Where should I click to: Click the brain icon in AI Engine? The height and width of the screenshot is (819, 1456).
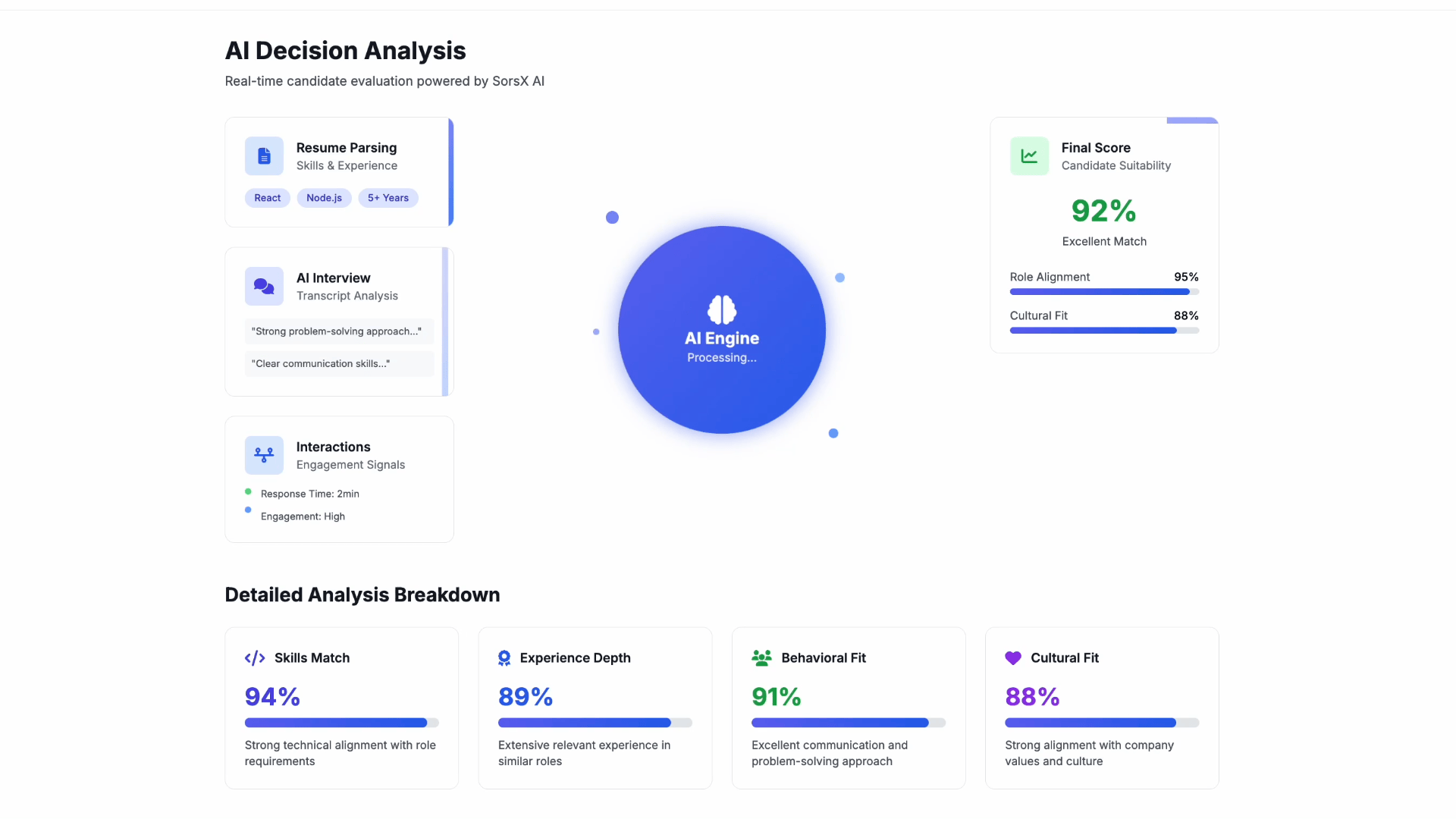[x=721, y=309]
